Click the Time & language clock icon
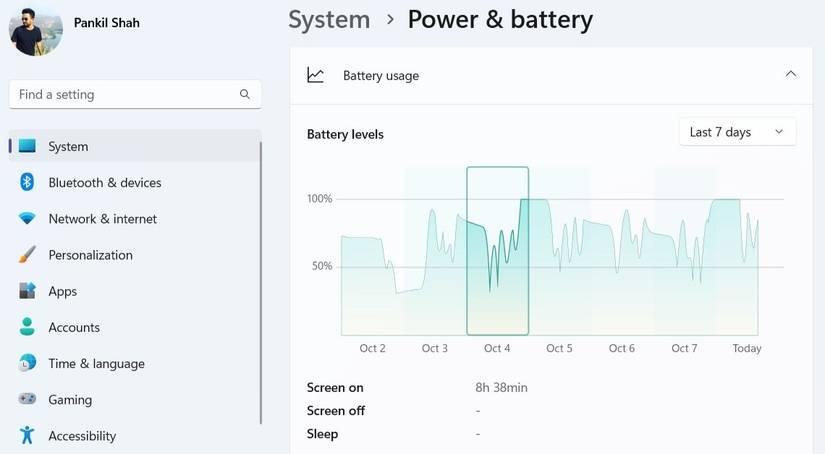825x454 pixels. 27,364
